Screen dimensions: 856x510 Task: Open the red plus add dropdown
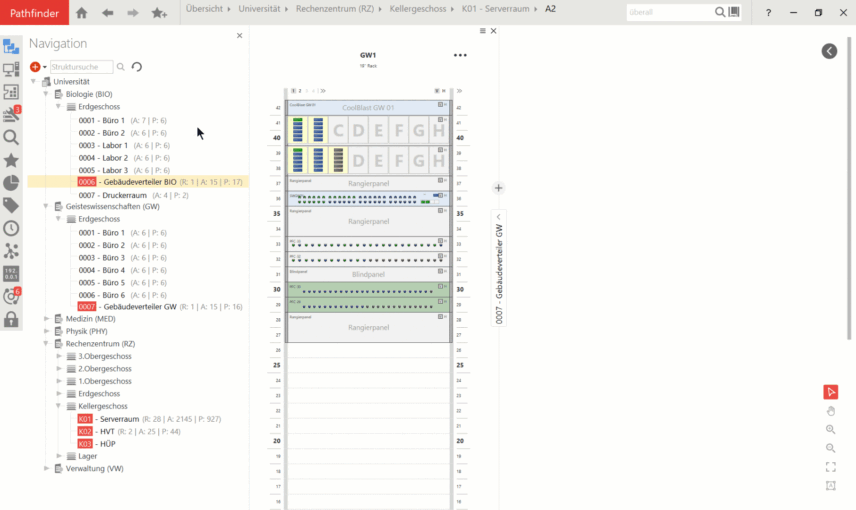[38, 67]
